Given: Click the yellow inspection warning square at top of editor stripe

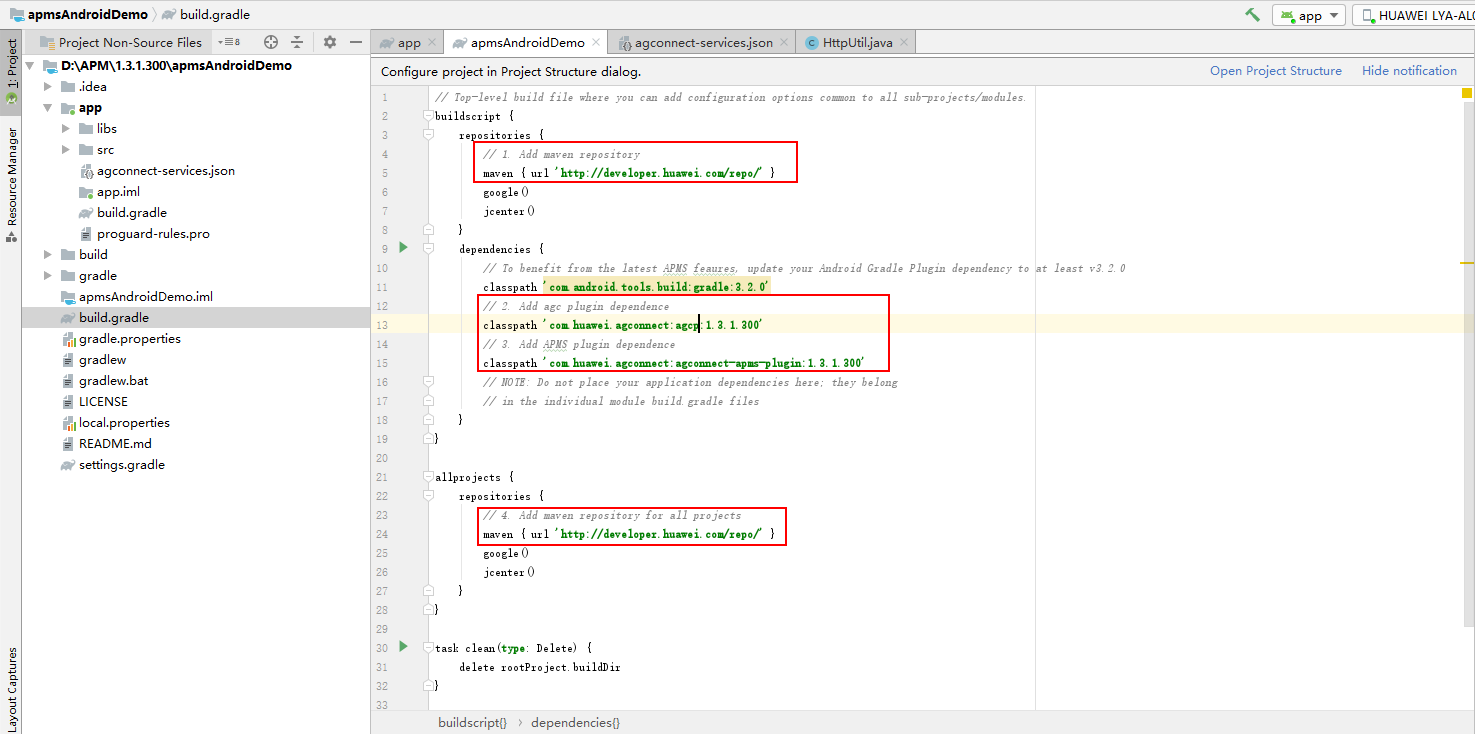Looking at the screenshot, I should coord(1467,93).
